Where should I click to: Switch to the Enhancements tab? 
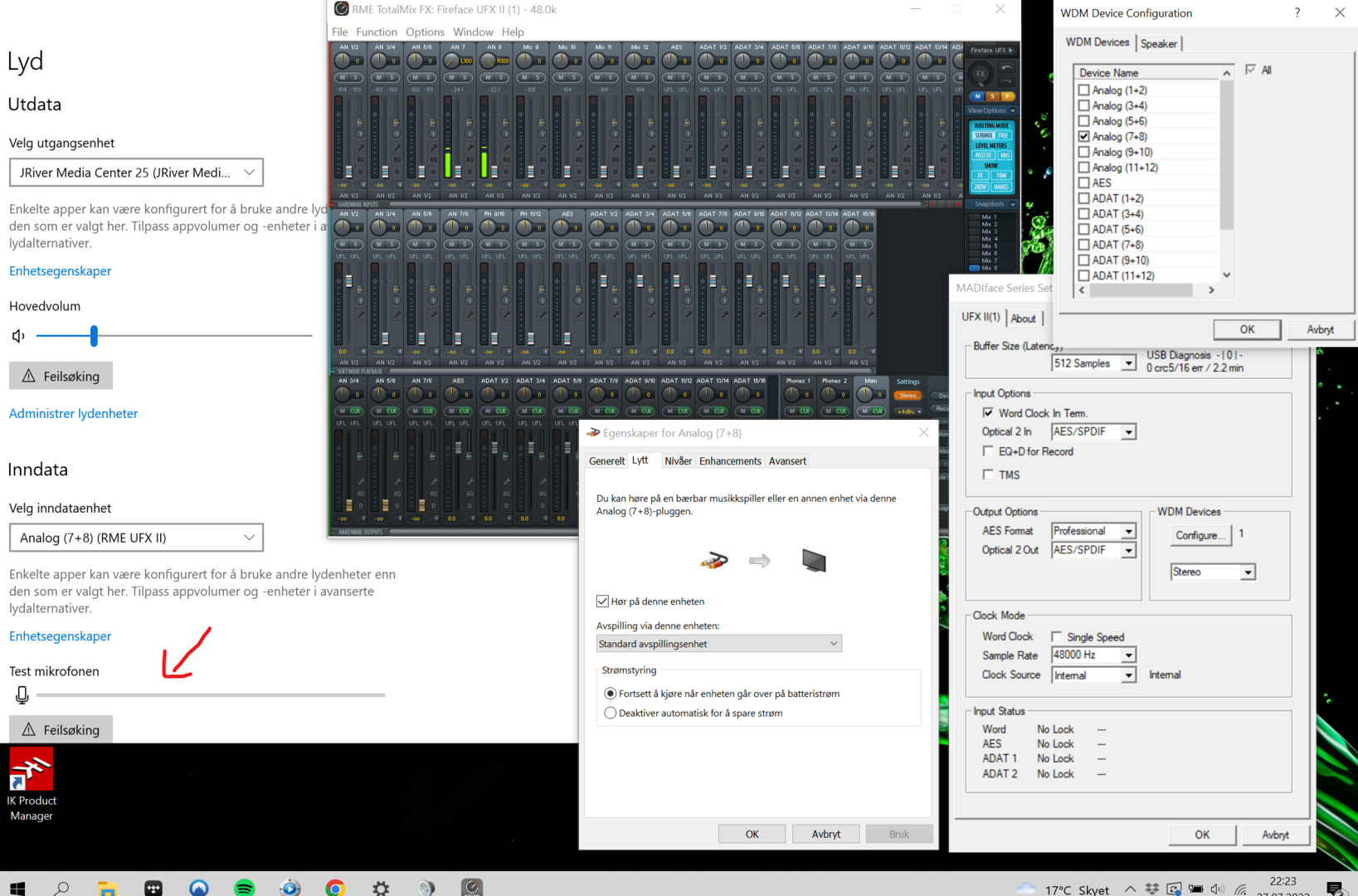(730, 461)
